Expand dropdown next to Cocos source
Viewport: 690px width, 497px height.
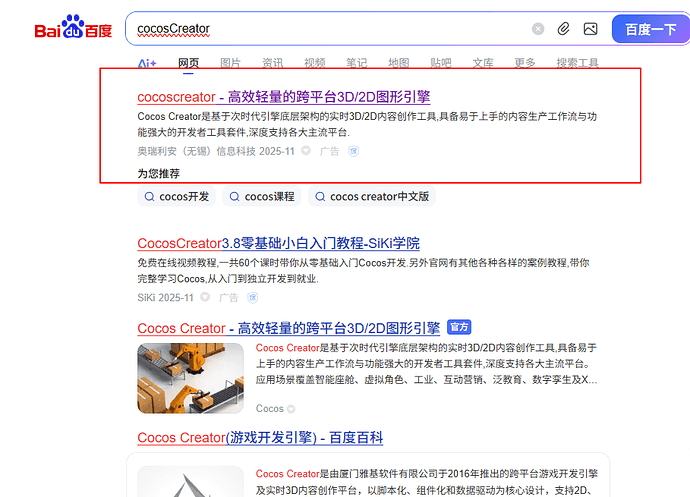[x=291, y=409]
